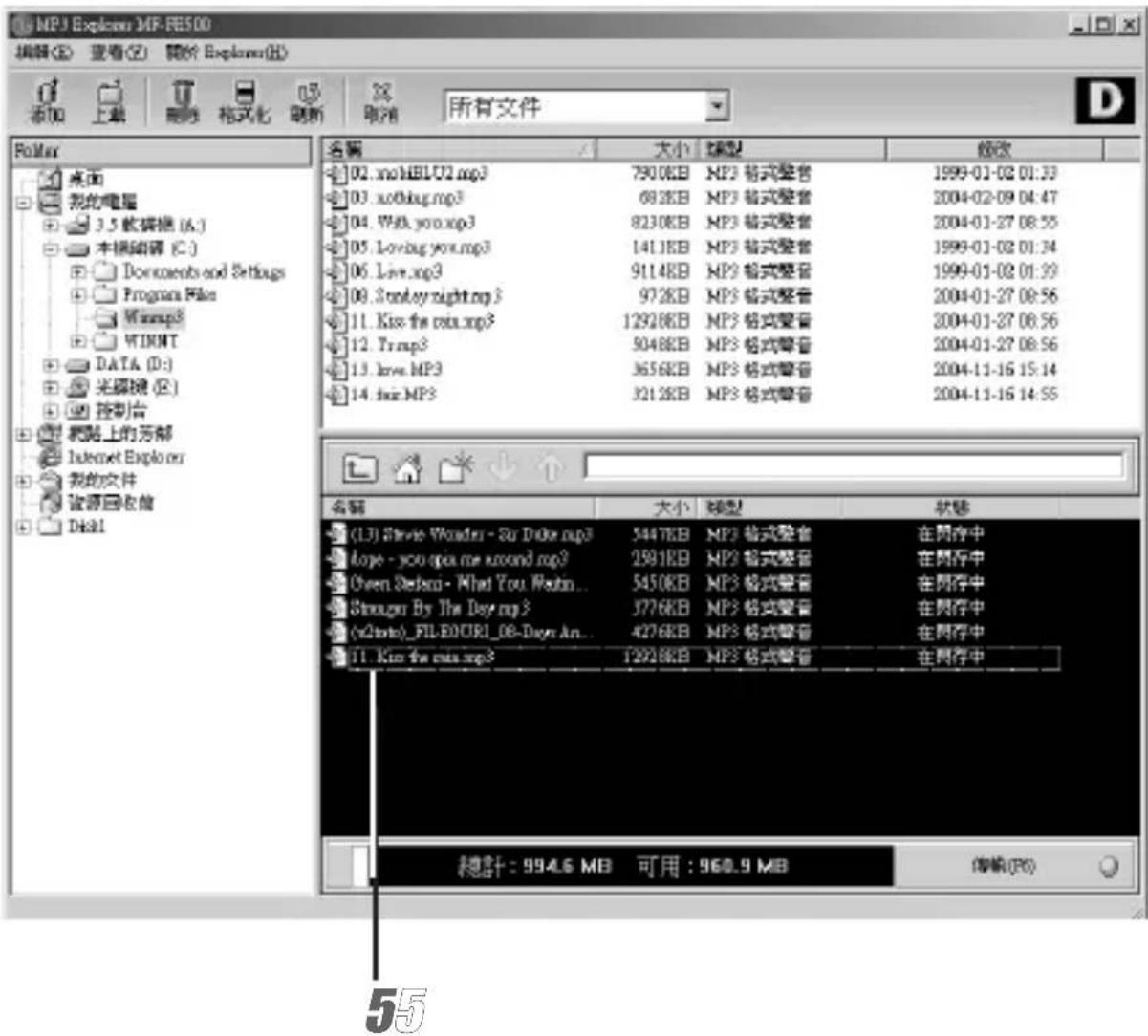Click the icon beside 04. With you.mp3
The height and width of the screenshot is (1036, 1148).
coord(336,223)
